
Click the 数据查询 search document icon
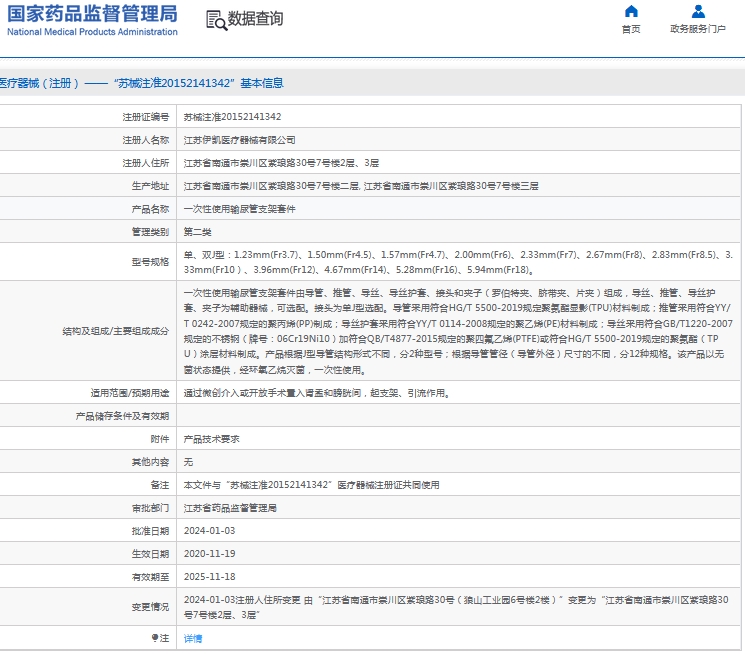[x=217, y=20]
